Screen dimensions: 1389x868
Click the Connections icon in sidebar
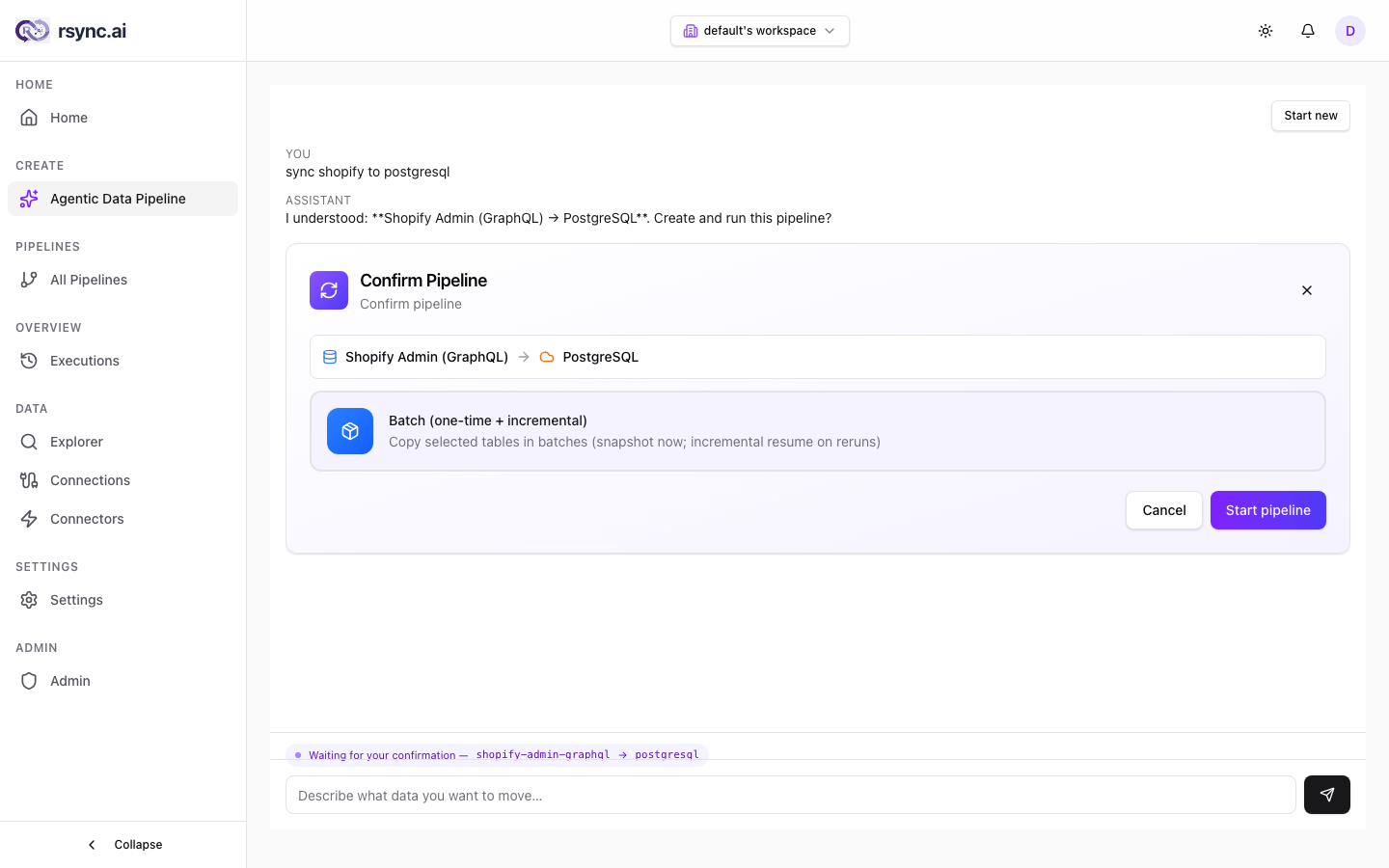click(29, 480)
